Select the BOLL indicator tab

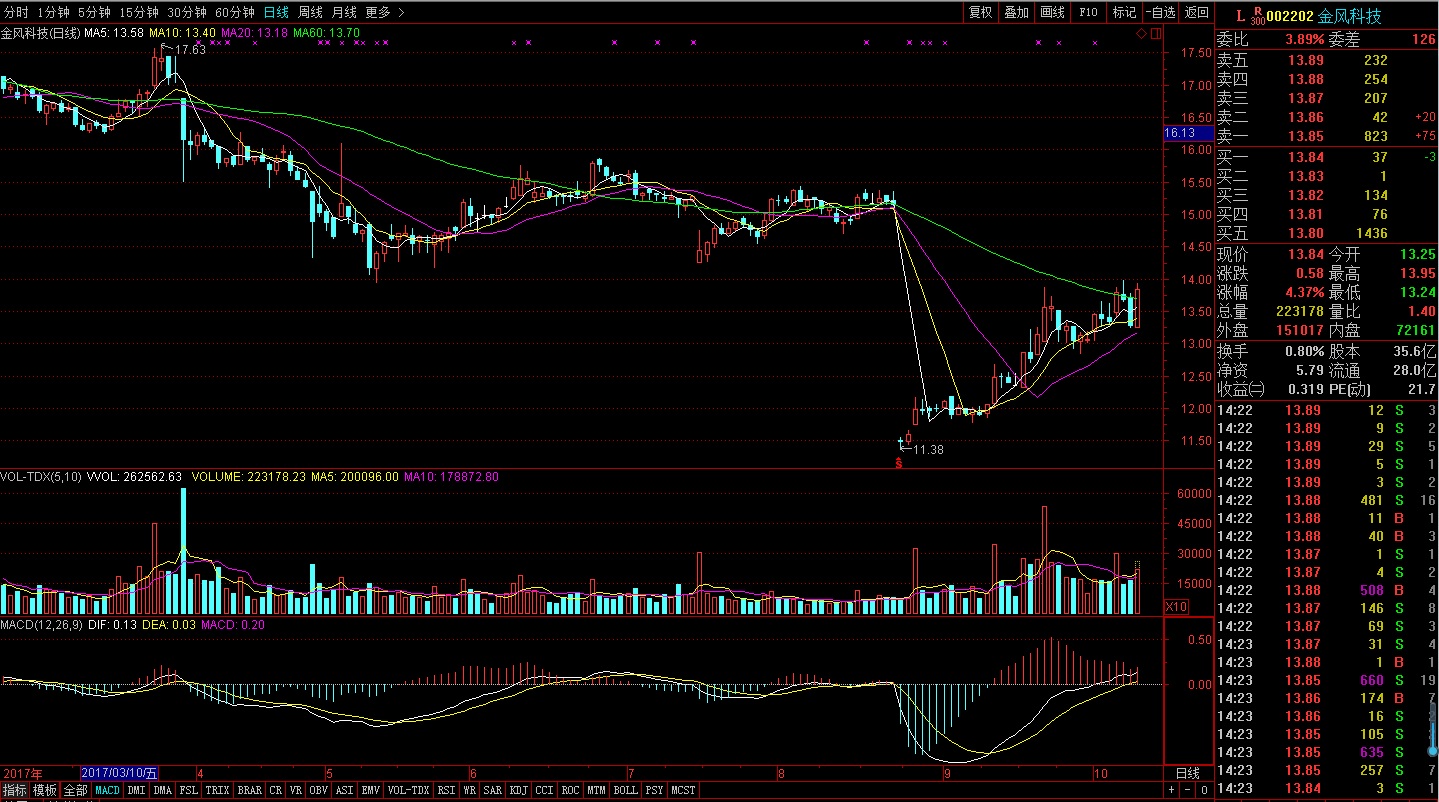(625, 790)
